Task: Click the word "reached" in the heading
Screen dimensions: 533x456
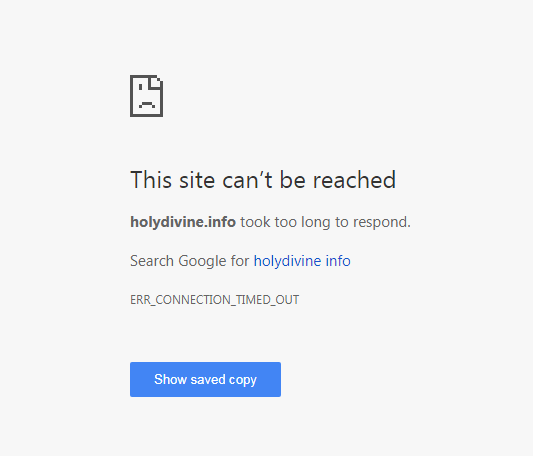Action: coord(354,180)
